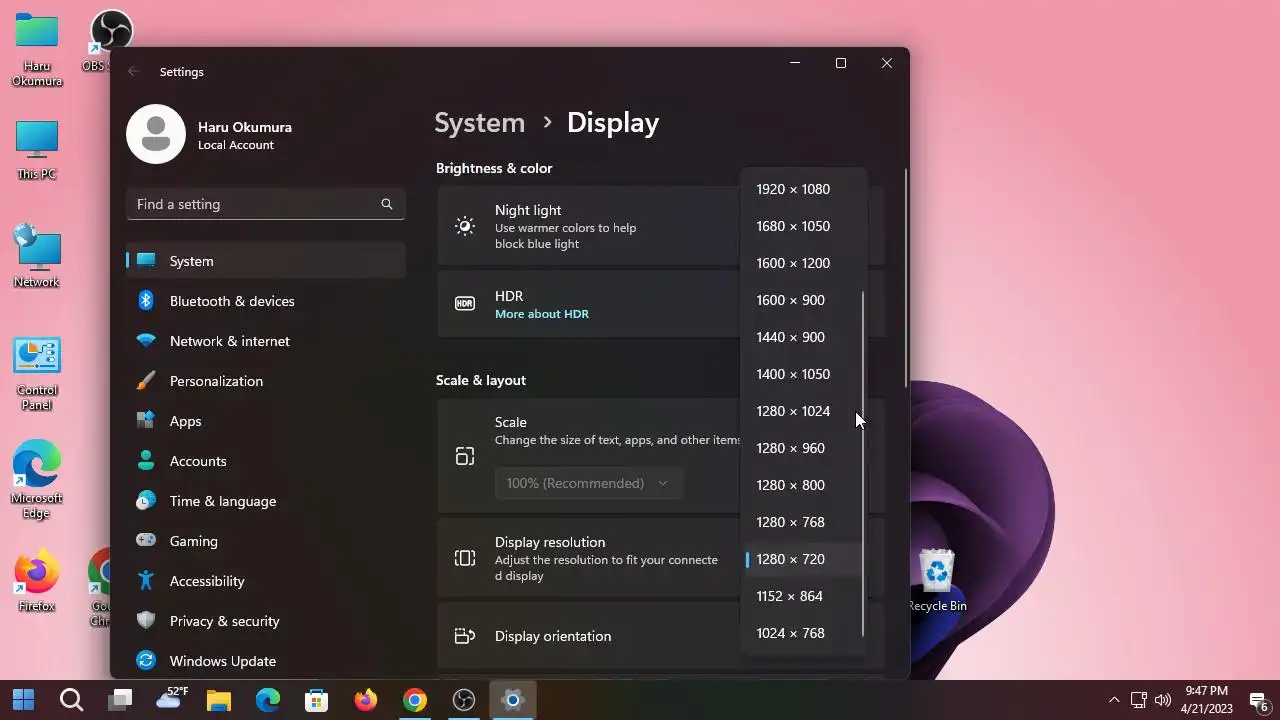The height and width of the screenshot is (720, 1280).
Task: Click the Display resolution icon
Action: (x=465, y=558)
